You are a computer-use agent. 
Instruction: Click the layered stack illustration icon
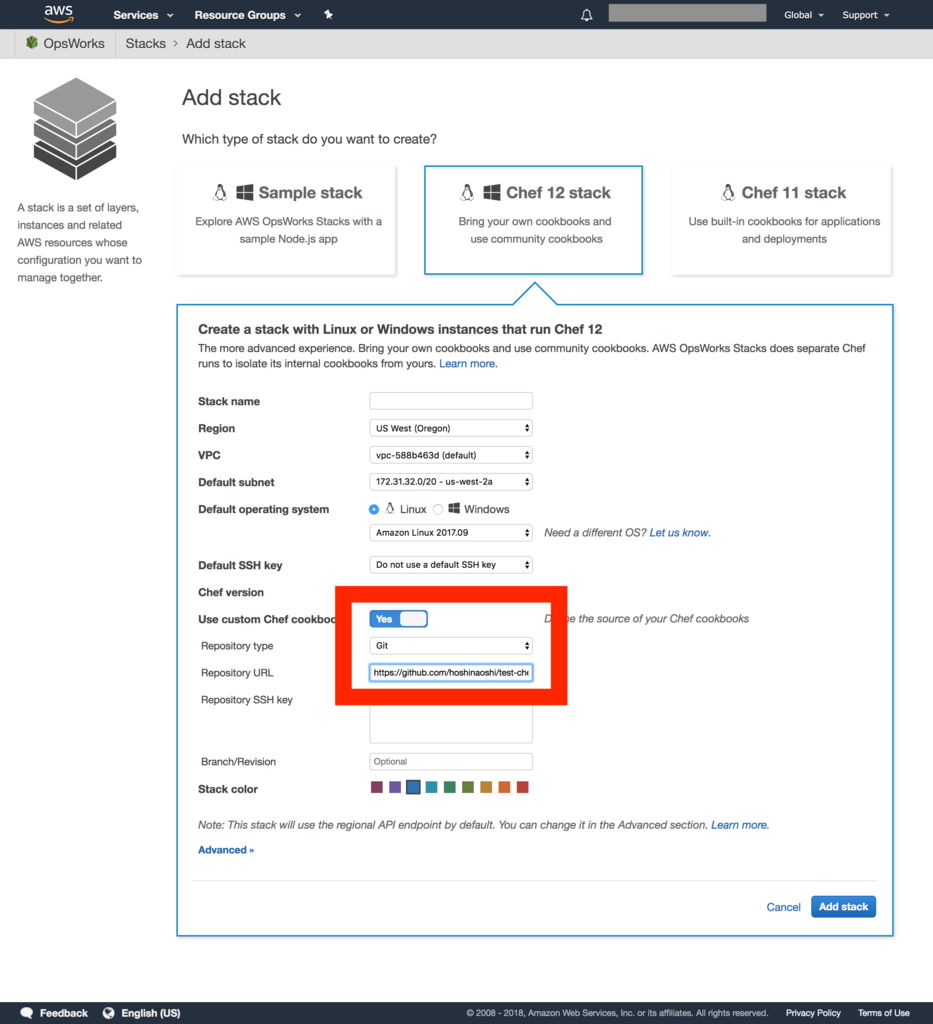(75, 129)
